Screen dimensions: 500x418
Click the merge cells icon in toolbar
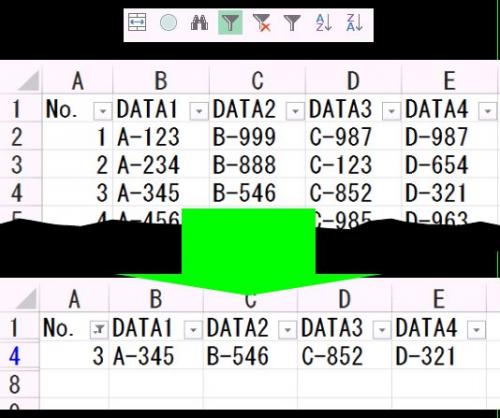[137, 22]
